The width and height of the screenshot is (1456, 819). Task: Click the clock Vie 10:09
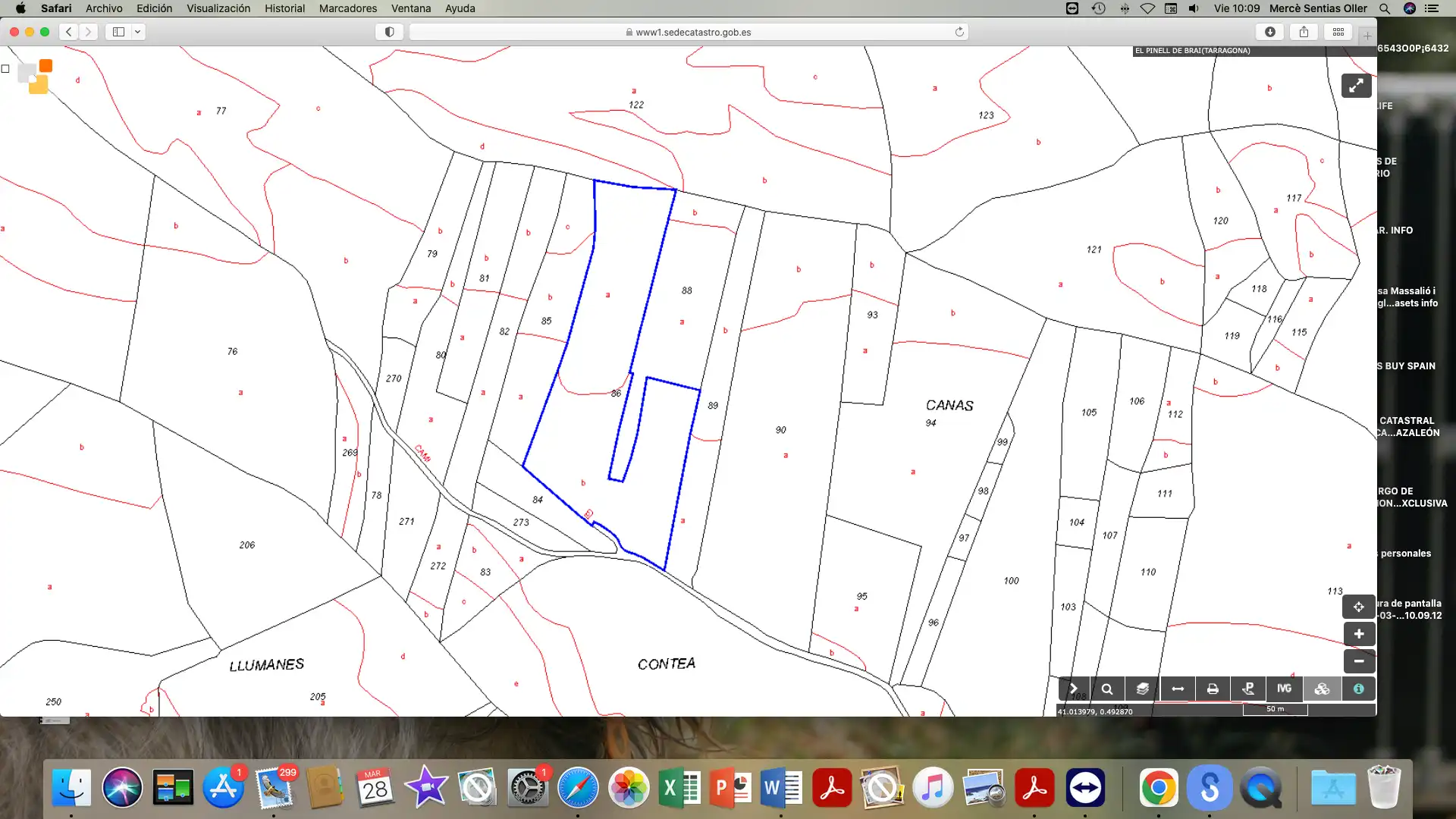pos(1236,8)
